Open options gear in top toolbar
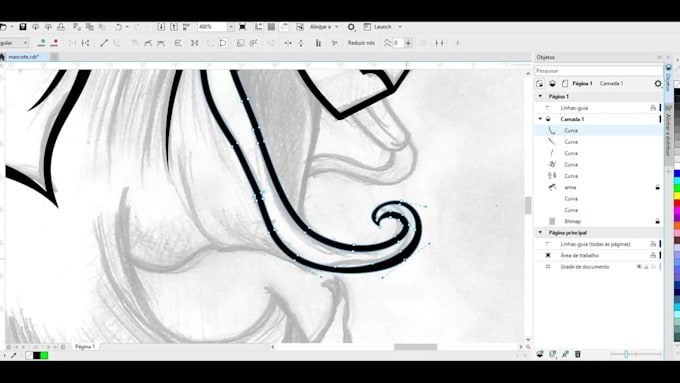Viewport: 680px width, 383px height. (351, 27)
